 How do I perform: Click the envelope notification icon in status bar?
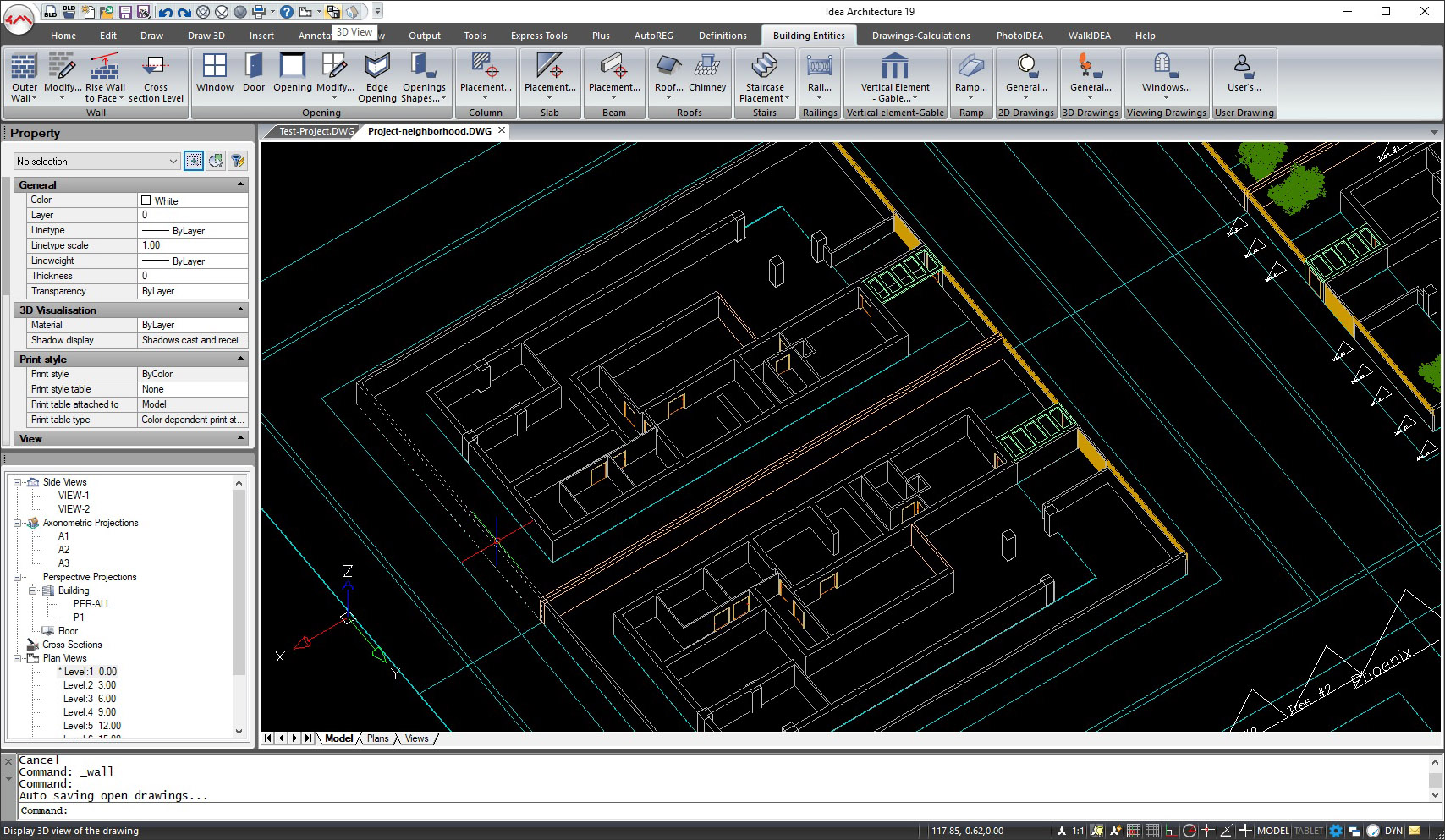(1414, 831)
